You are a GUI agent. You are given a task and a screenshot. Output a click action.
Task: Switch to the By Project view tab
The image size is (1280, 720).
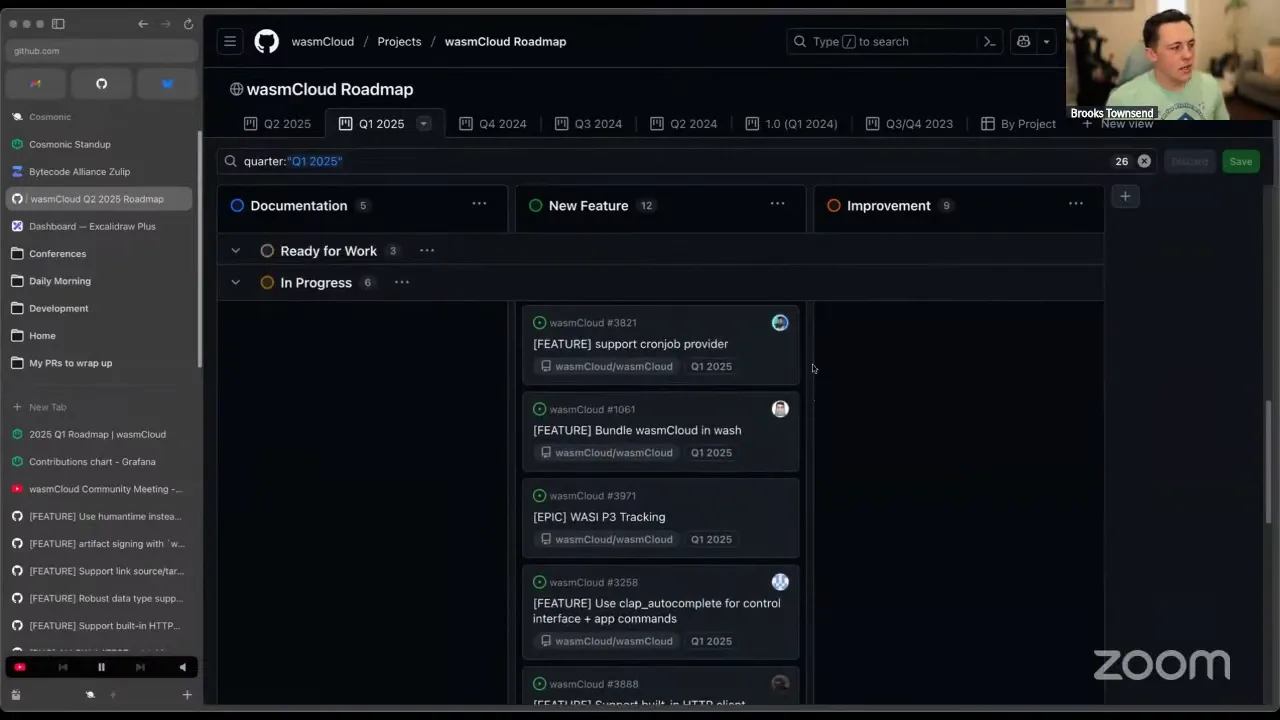(1018, 124)
